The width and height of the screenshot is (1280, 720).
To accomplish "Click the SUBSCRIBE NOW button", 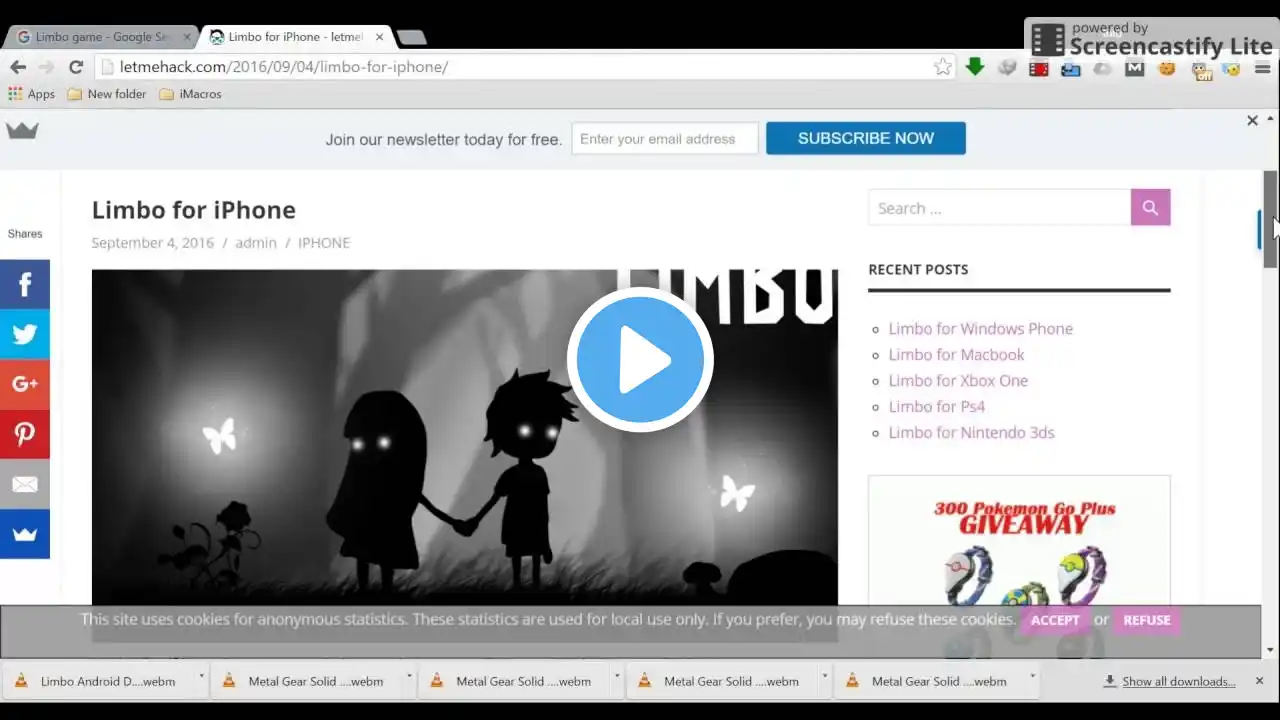I will tap(866, 138).
